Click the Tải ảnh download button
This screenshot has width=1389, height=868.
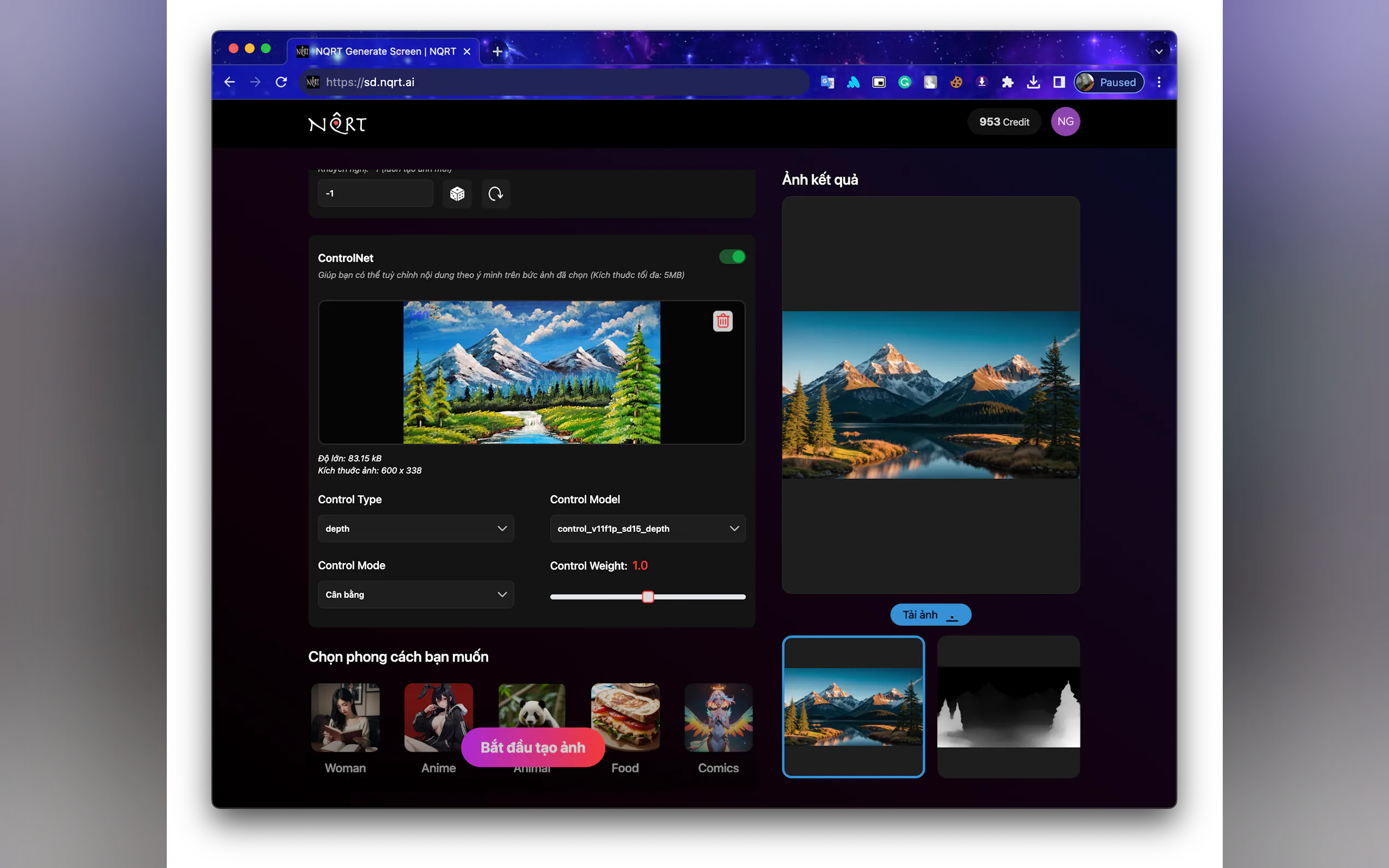[930, 614]
